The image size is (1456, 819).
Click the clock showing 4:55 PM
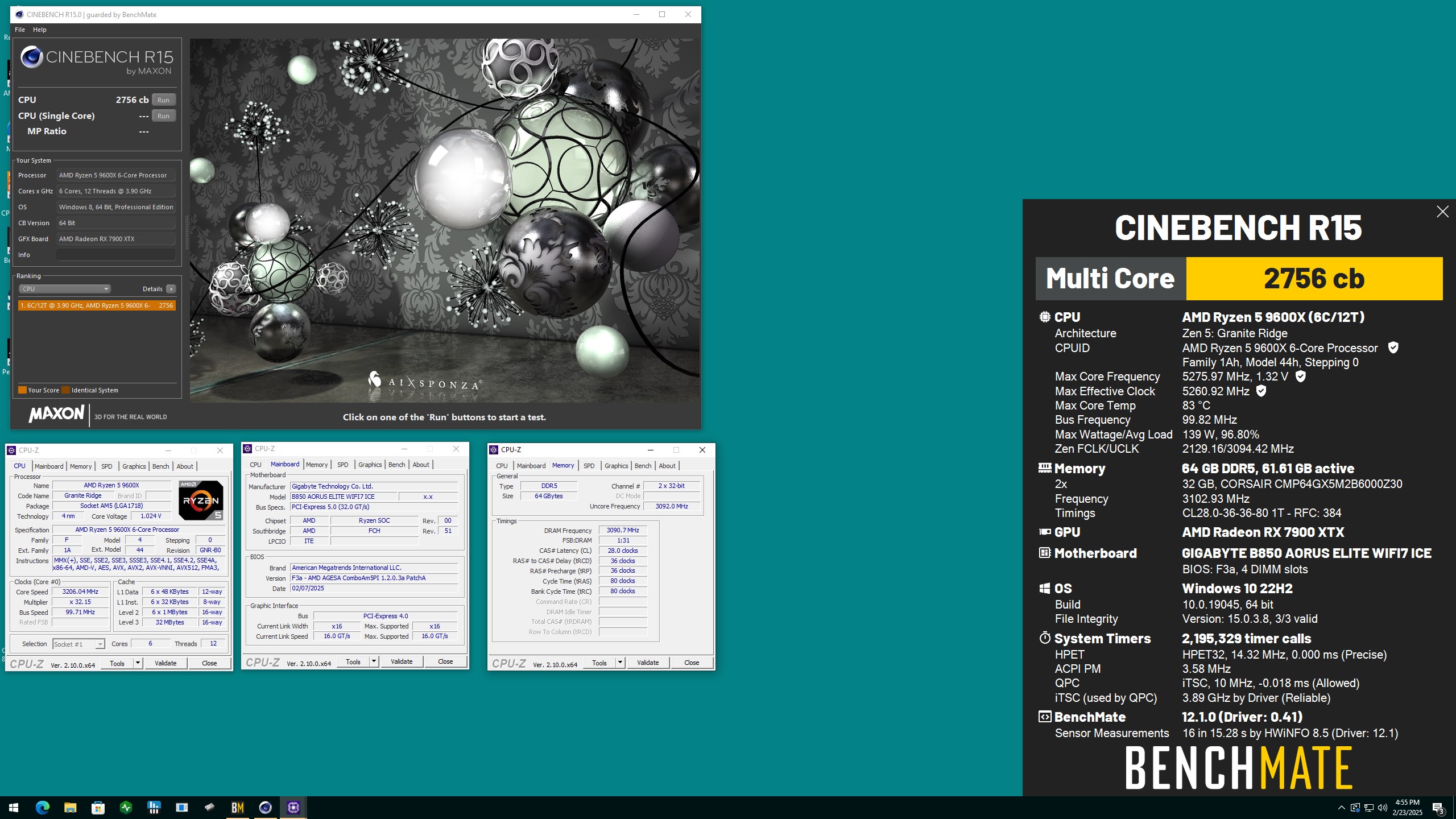point(1407,803)
